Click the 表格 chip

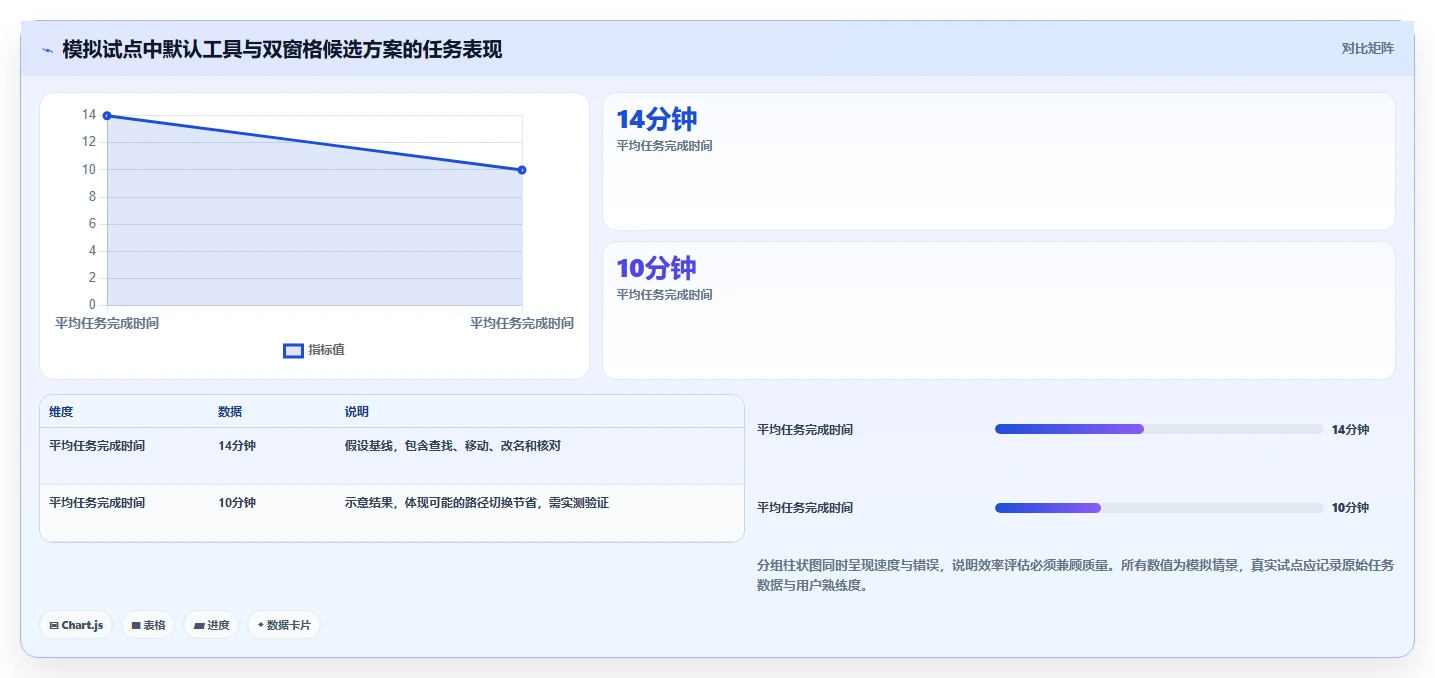tap(148, 625)
